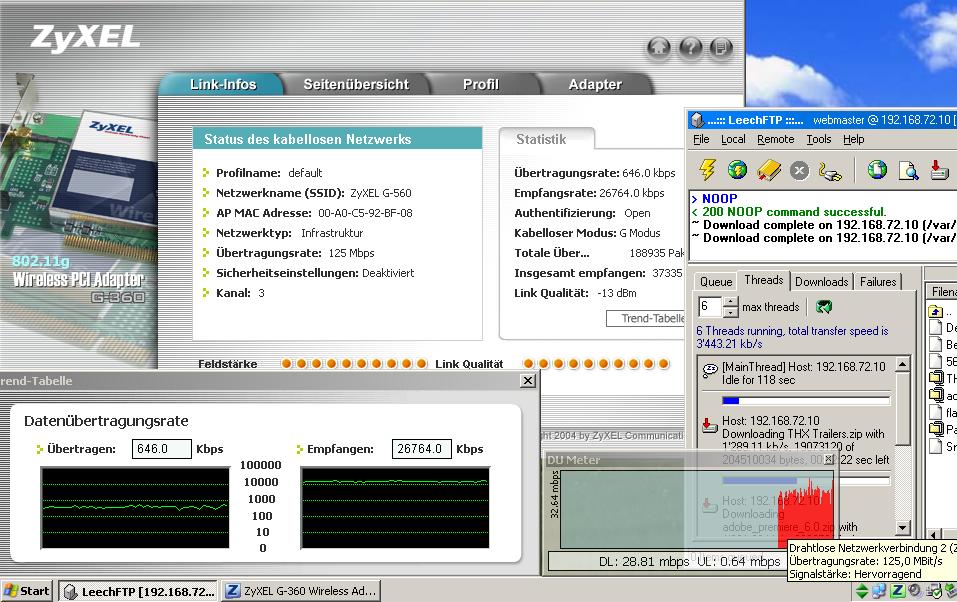957x602 pixels.
Task: Open the Remote menu
Action: pyautogui.click(x=775, y=139)
